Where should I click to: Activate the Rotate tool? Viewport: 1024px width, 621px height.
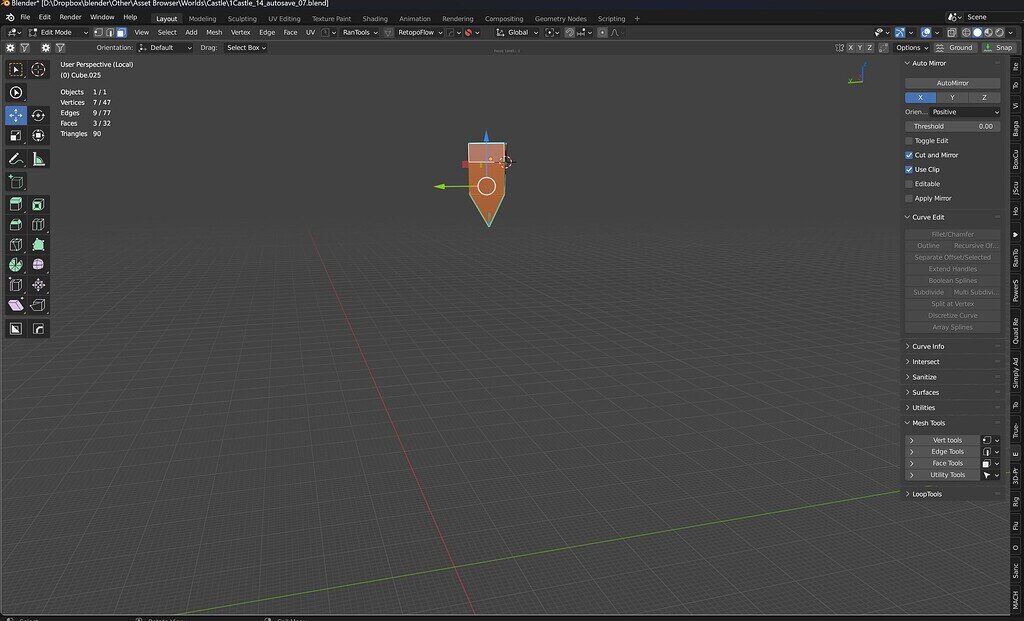pos(37,115)
